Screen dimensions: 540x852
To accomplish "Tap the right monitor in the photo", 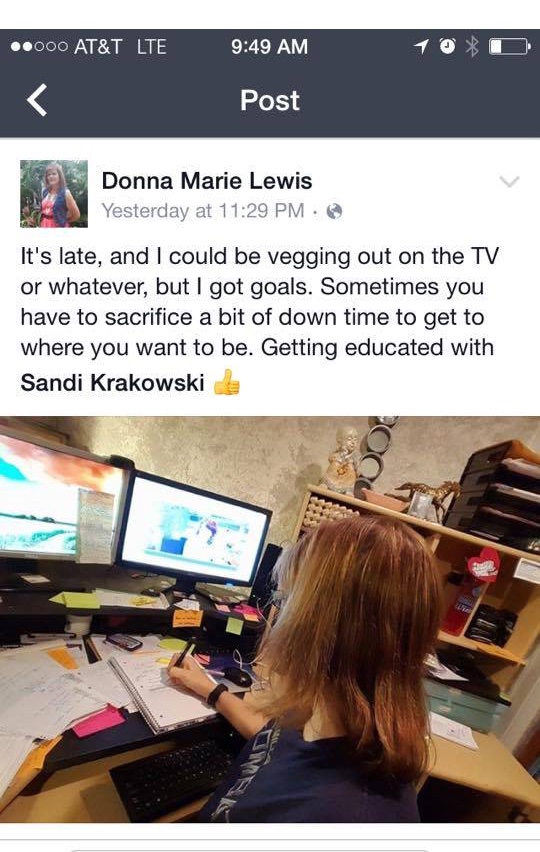I will coord(193,530).
